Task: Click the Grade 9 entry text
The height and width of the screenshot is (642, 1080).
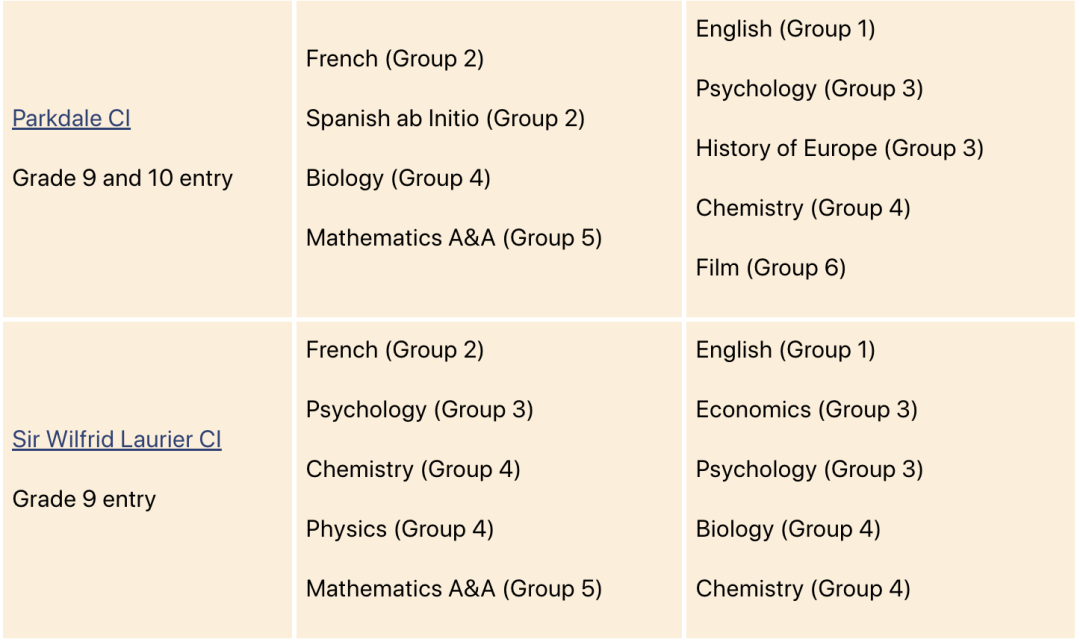Action: (84, 499)
